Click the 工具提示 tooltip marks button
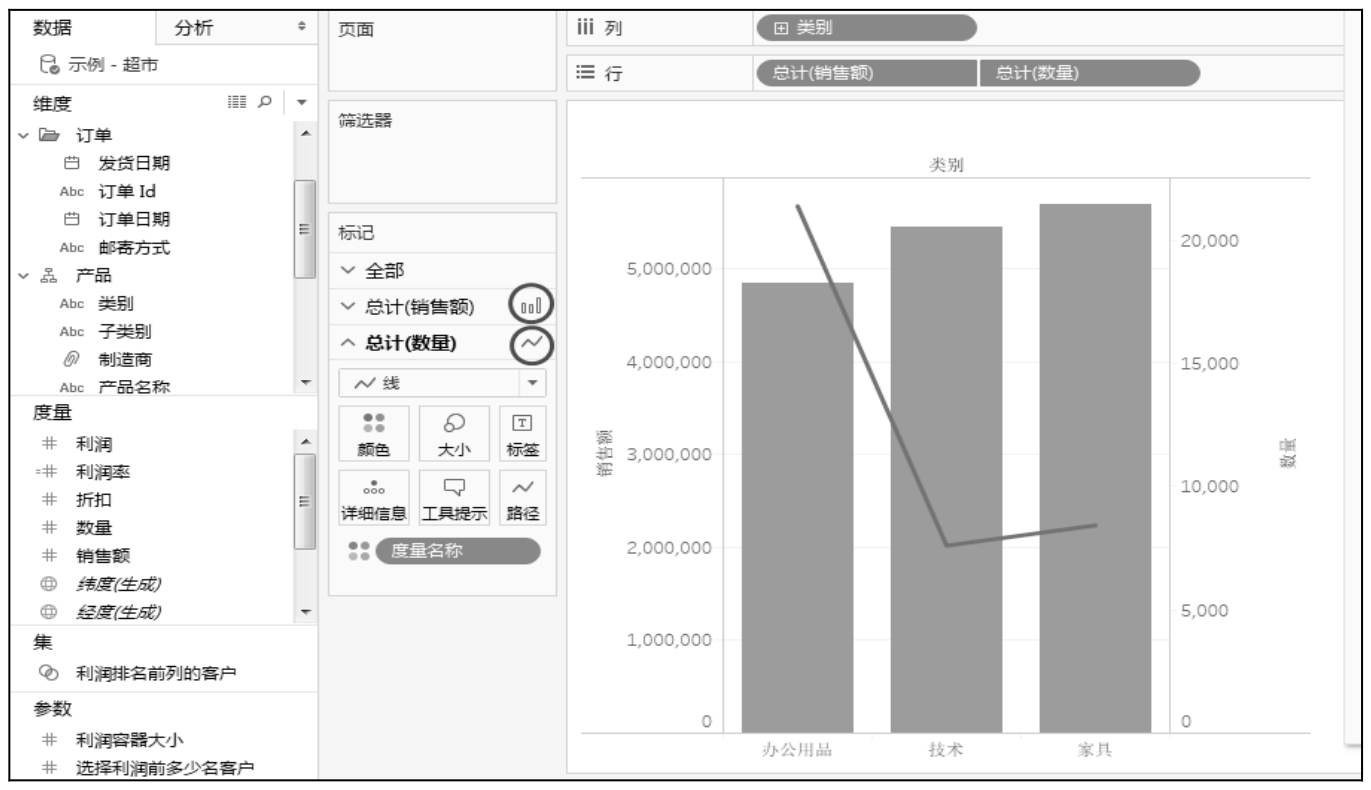Viewport: 1371px width, 790px height. pyautogui.click(x=453, y=497)
